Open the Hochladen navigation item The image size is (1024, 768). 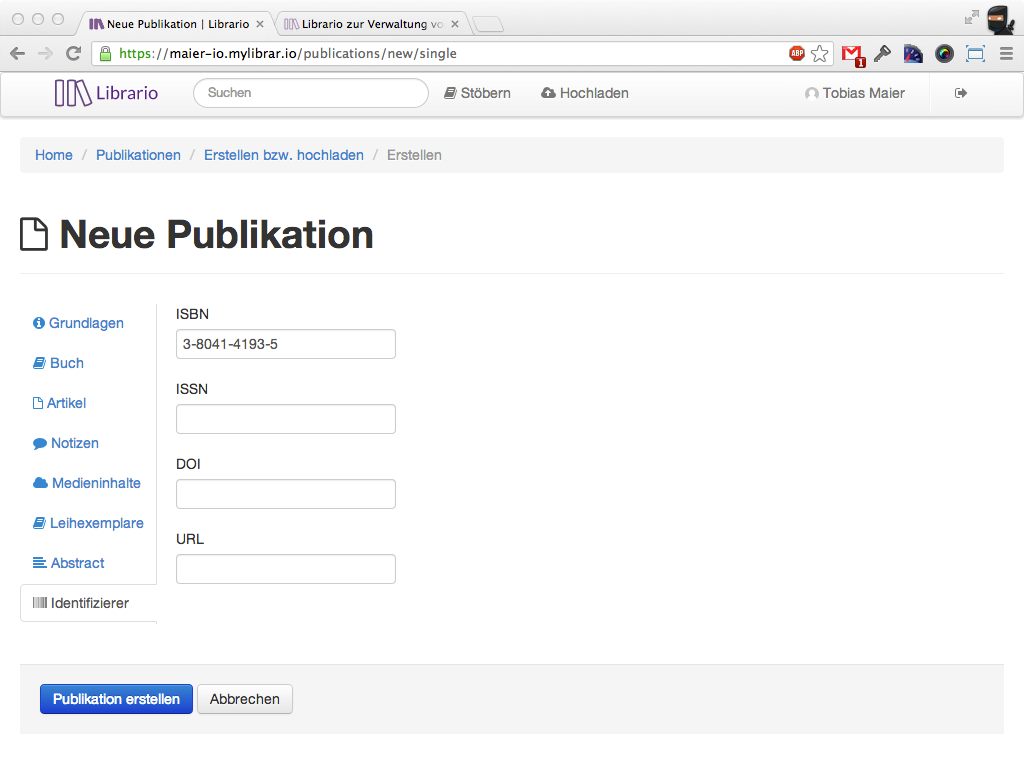(585, 93)
